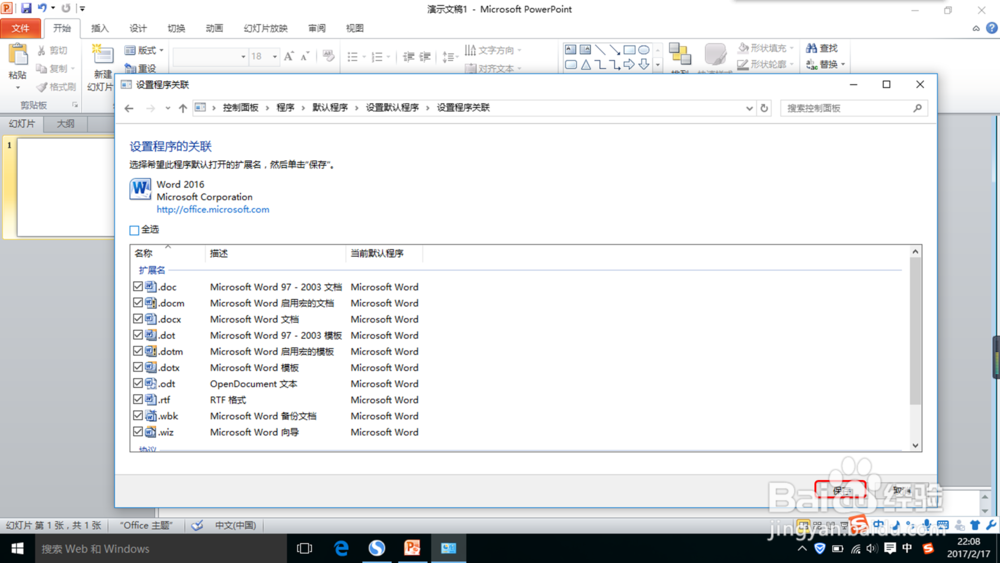Screen dimensions: 1000x563
Task: Check the Select All (全选) checkbox
Action: 134,230
